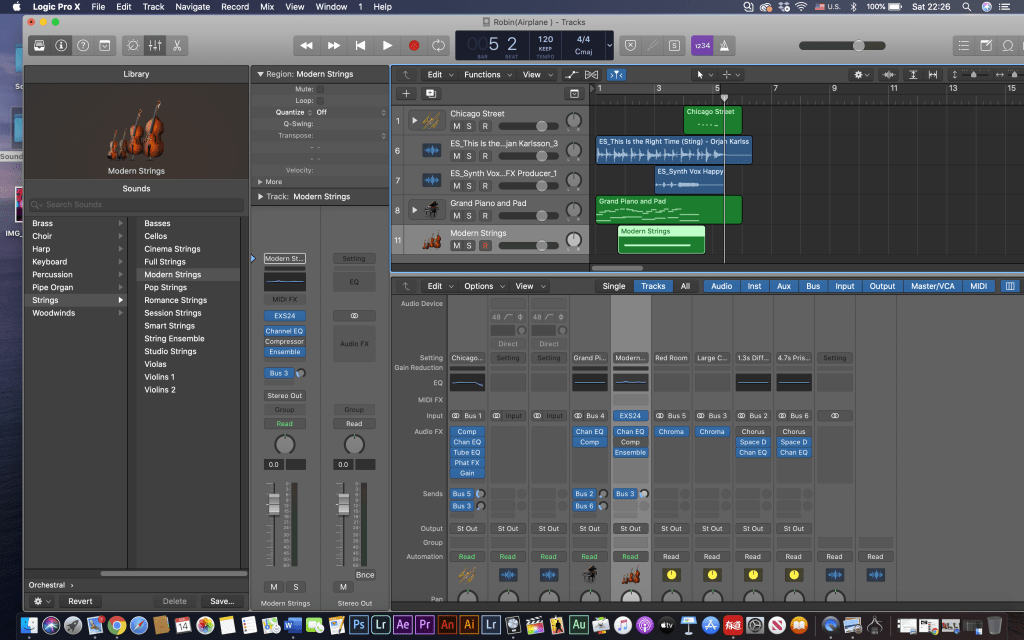1024x640 pixels.
Task: Open the Navigate menu
Action: pyautogui.click(x=195, y=6)
